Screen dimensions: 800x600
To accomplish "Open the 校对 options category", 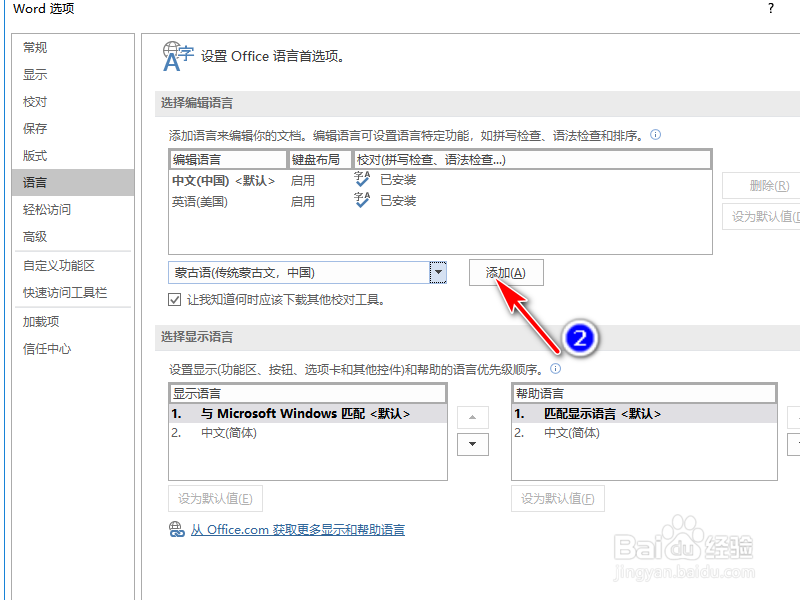I will tap(73, 102).
